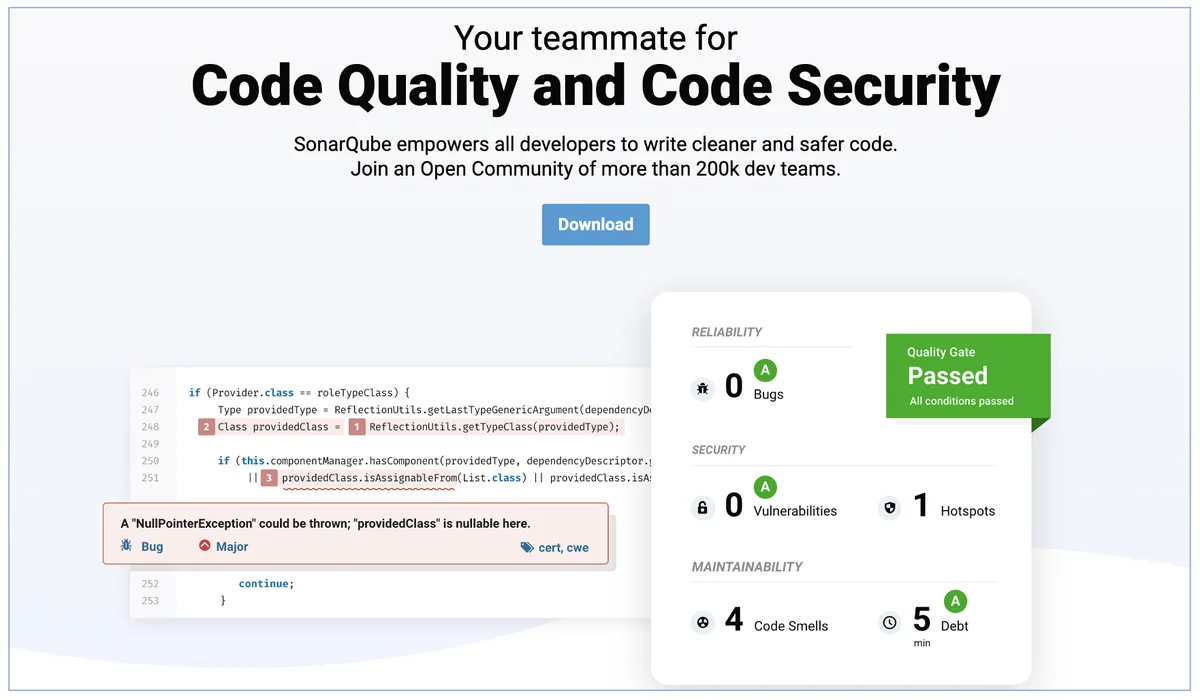
Task: Click the cert, cwe tags label
Action: click(564, 547)
